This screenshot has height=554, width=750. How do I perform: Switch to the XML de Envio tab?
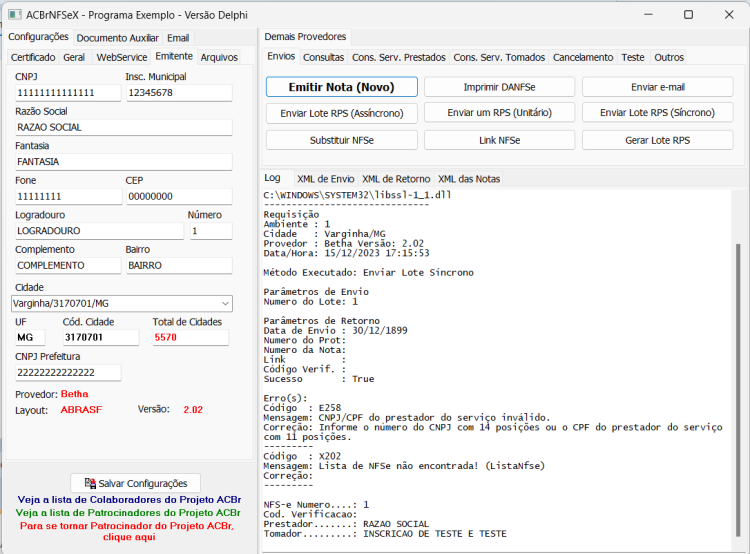click(x=325, y=179)
